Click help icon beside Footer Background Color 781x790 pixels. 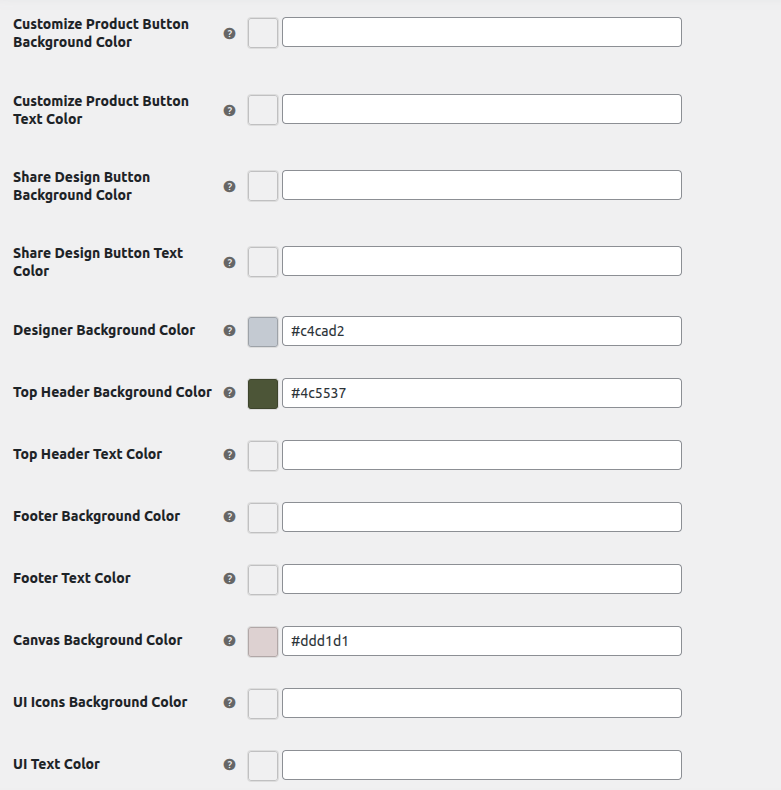pyautogui.click(x=229, y=516)
